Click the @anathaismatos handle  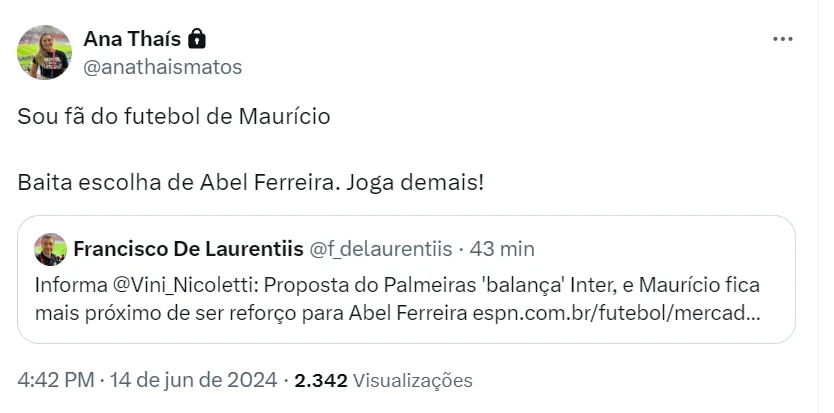tap(162, 67)
